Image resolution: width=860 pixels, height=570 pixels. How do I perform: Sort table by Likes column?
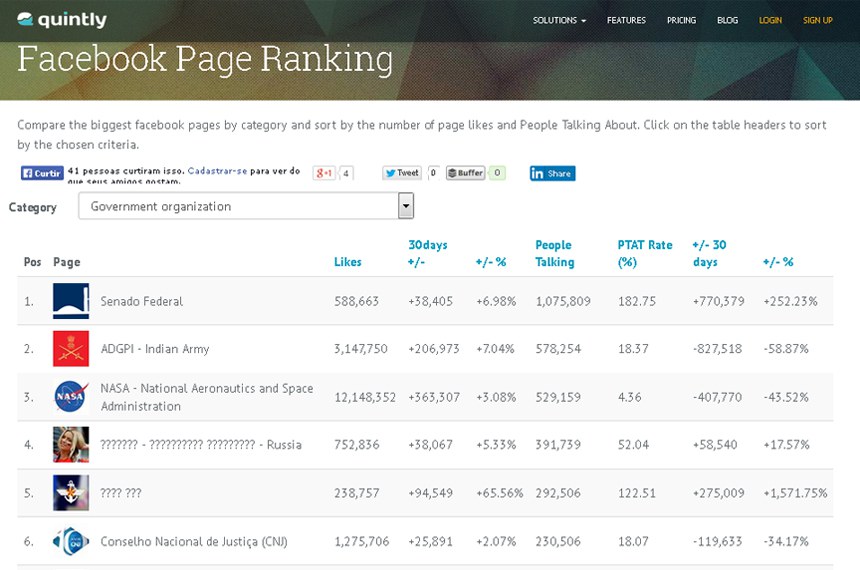pyautogui.click(x=348, y=262)
